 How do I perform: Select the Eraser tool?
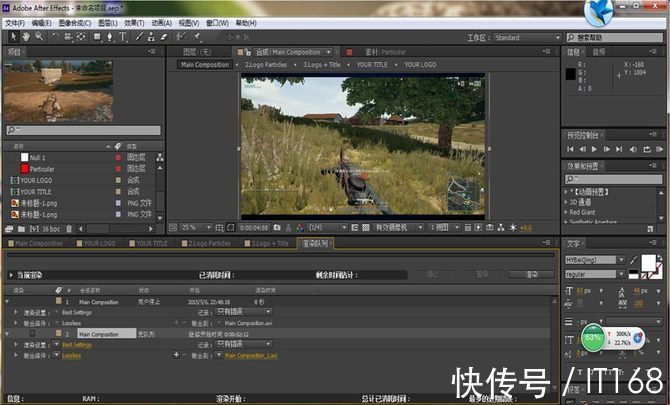(164, 37)
